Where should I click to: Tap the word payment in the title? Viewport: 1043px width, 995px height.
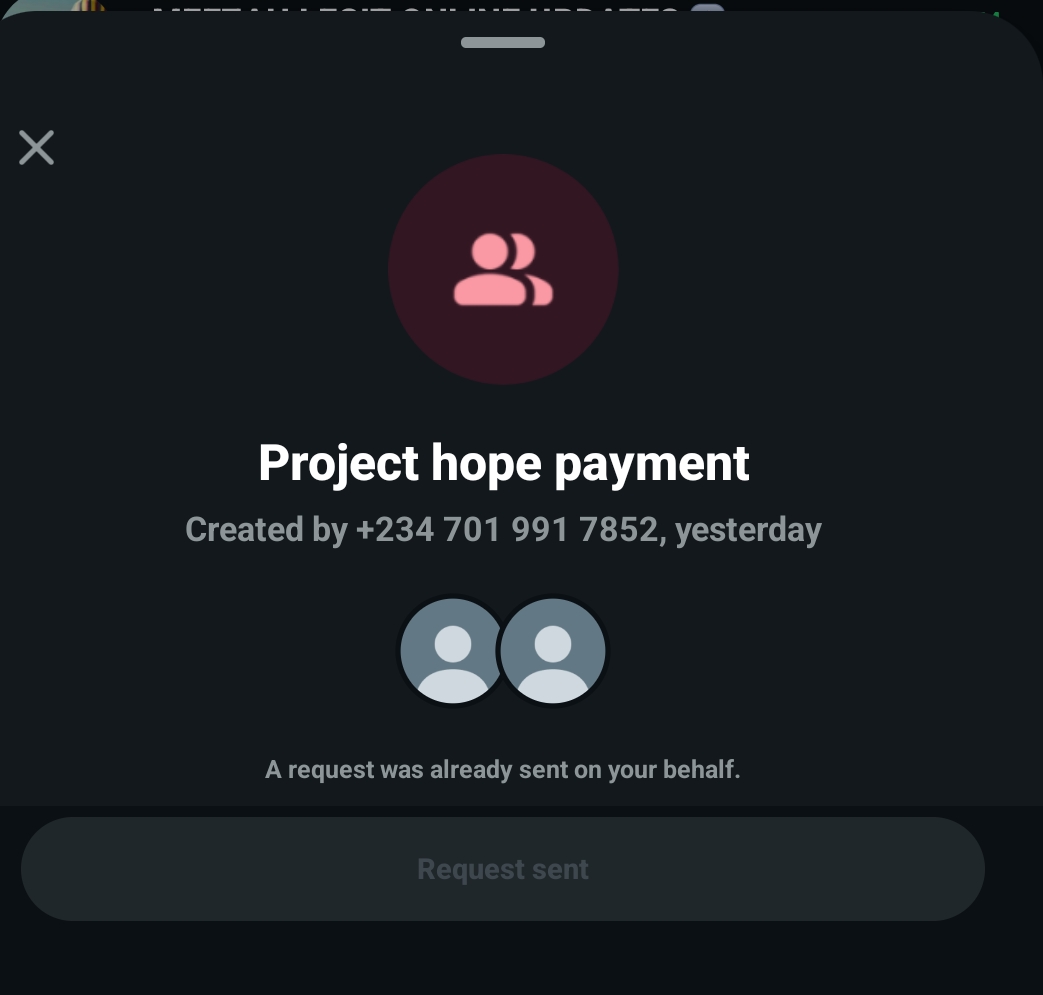[x=652, y=465]
